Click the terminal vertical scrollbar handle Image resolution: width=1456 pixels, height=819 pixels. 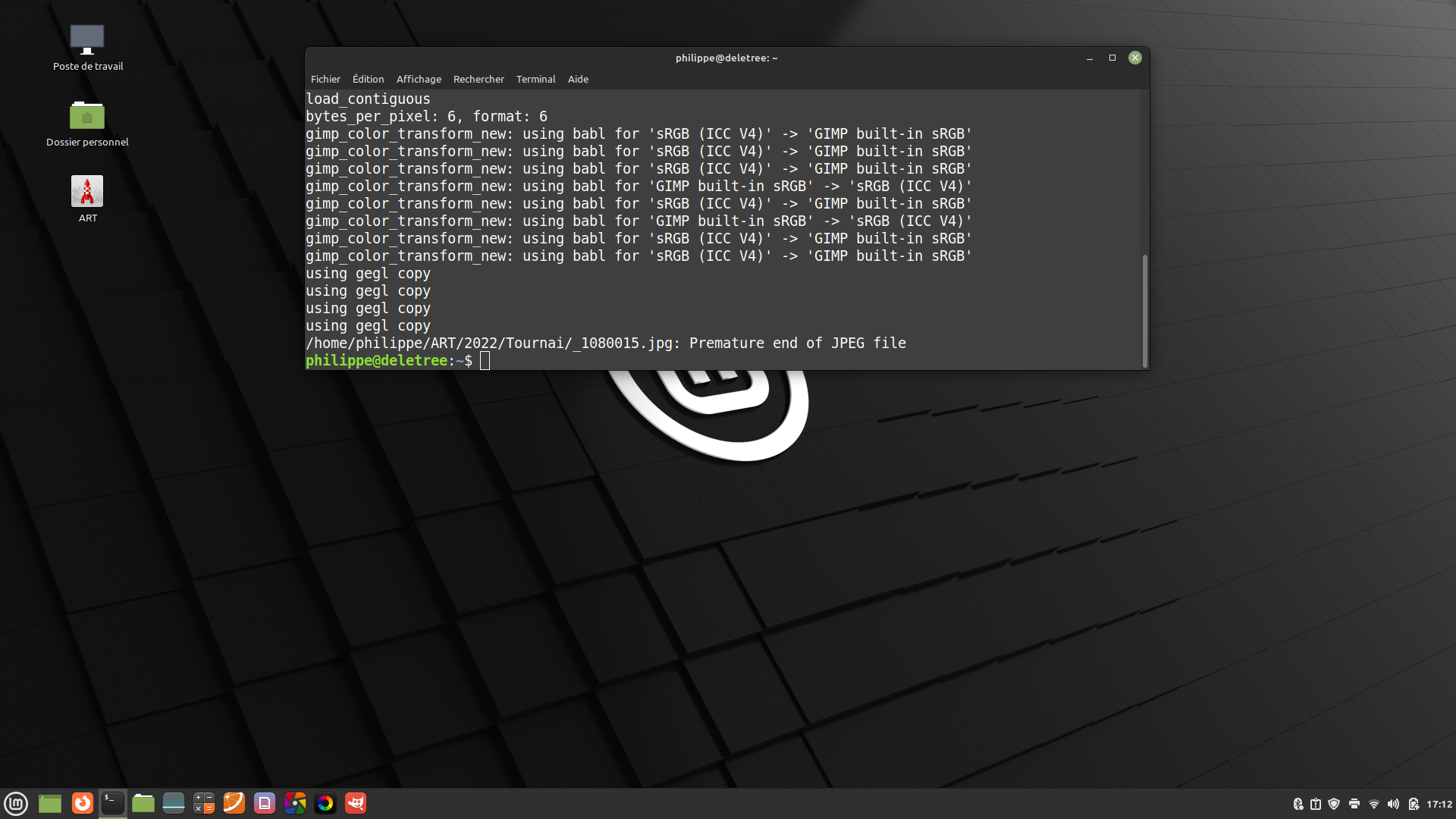(x=1144, y=311)
